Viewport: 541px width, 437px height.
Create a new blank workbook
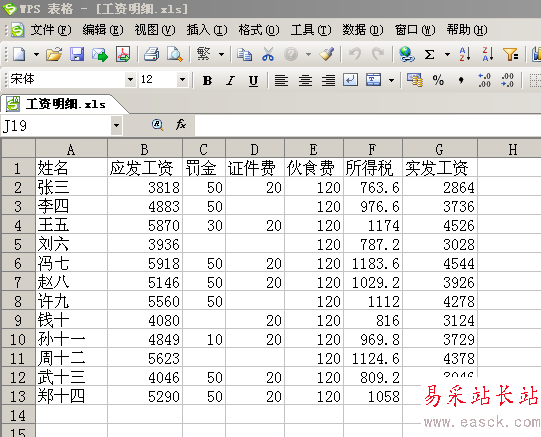coord(20,54)
